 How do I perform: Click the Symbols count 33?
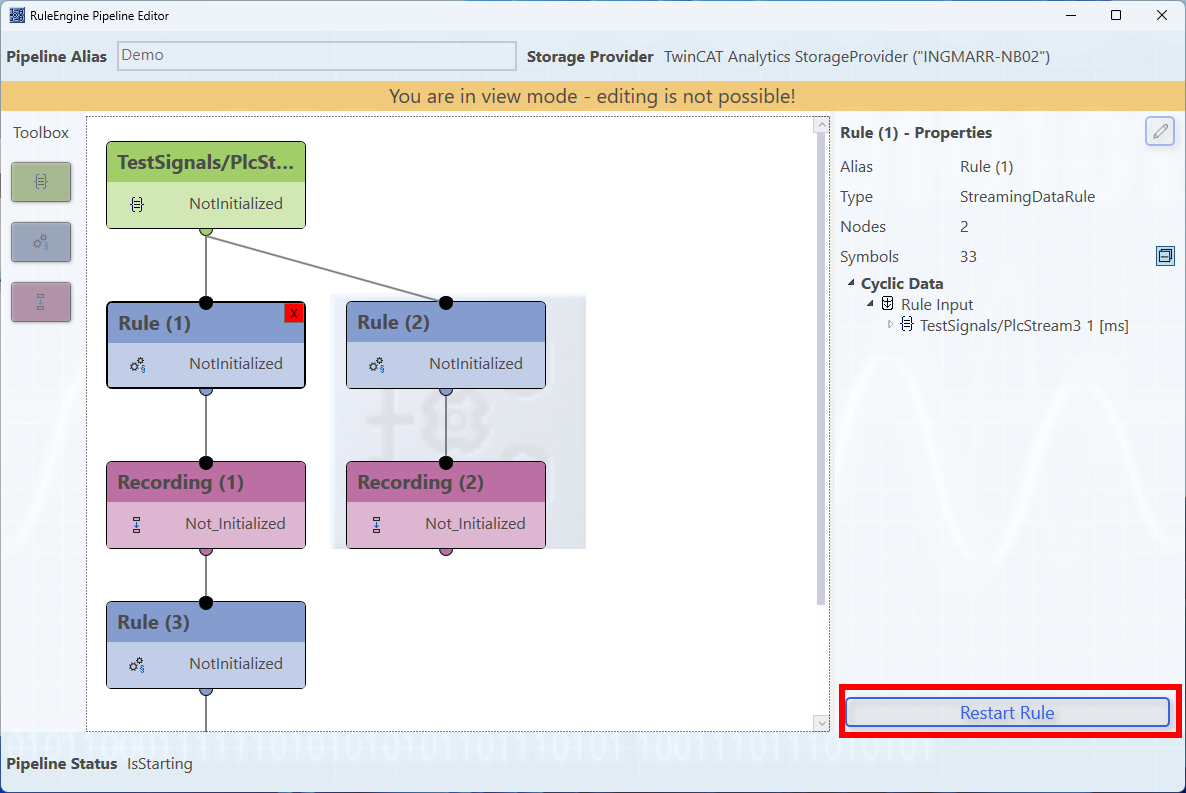click(x=968, y=257)
